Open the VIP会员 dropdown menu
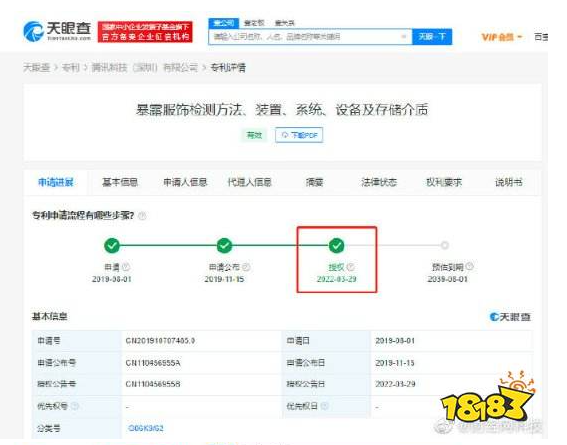Image resolution: width=567 pixels, height=445 pixels. pyautogui.click(x=502, y=37)
